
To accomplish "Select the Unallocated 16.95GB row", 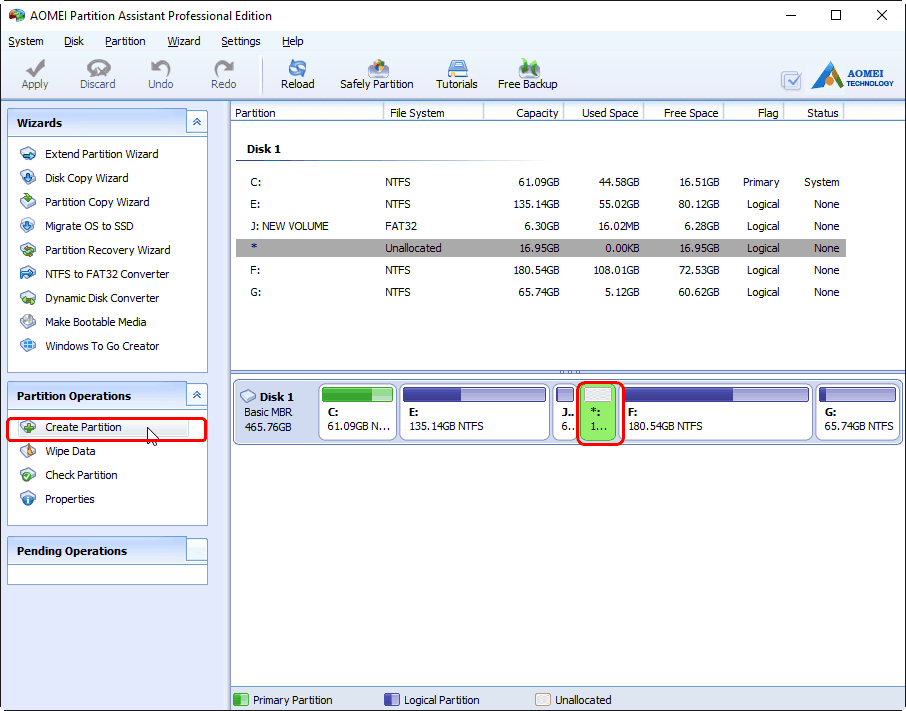I will coord(541,248).
